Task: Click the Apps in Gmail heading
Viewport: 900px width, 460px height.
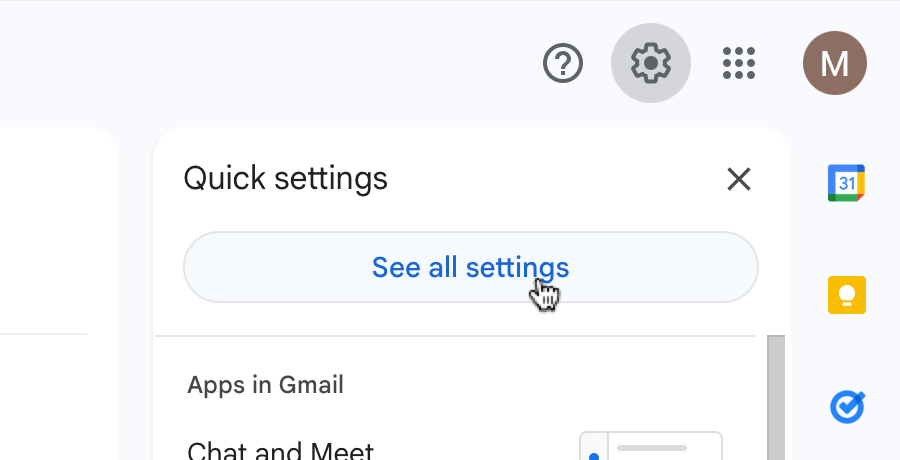Action: click(265, 385)
